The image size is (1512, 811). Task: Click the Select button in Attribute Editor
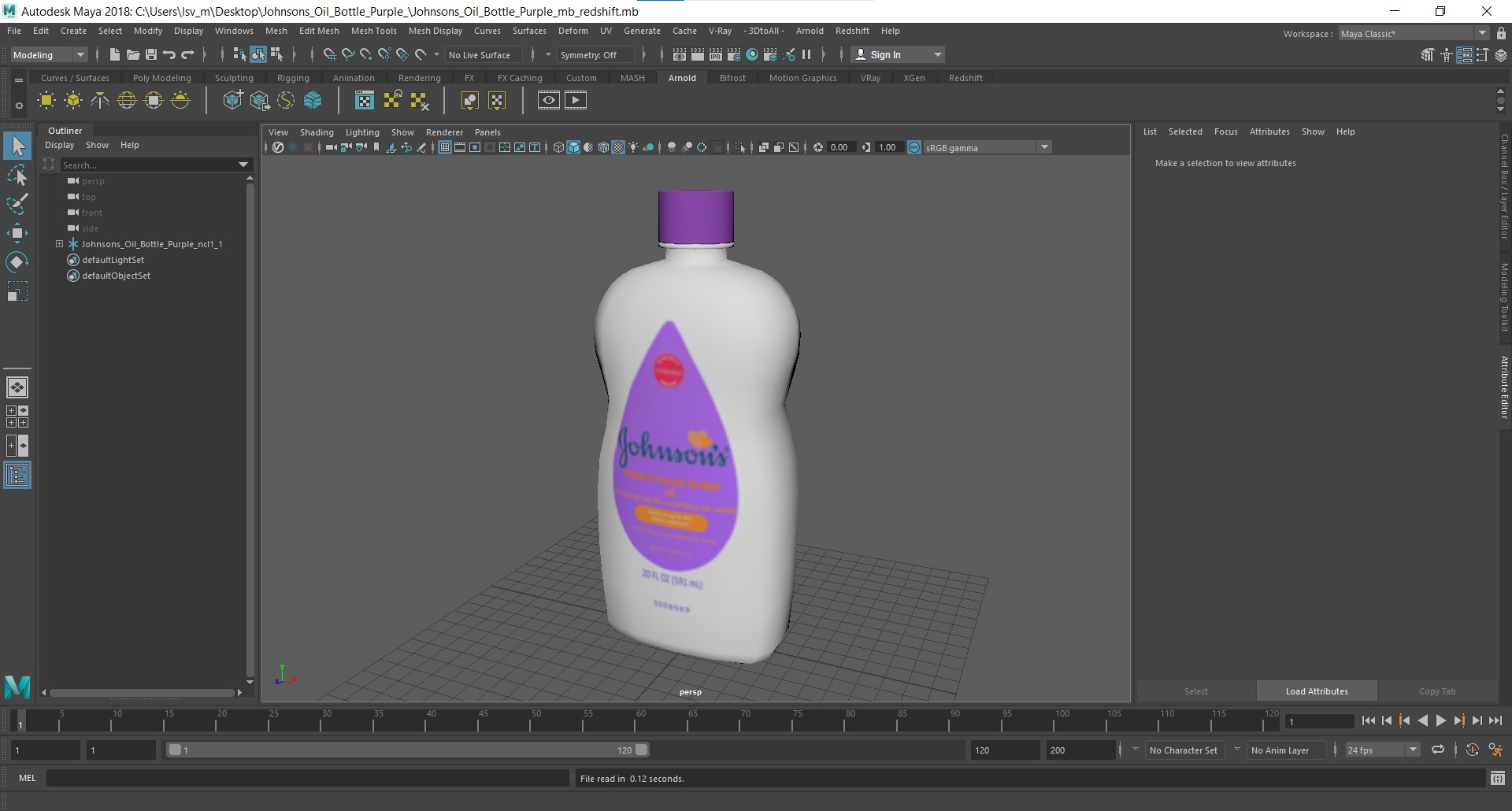[x=1195, y=691]
